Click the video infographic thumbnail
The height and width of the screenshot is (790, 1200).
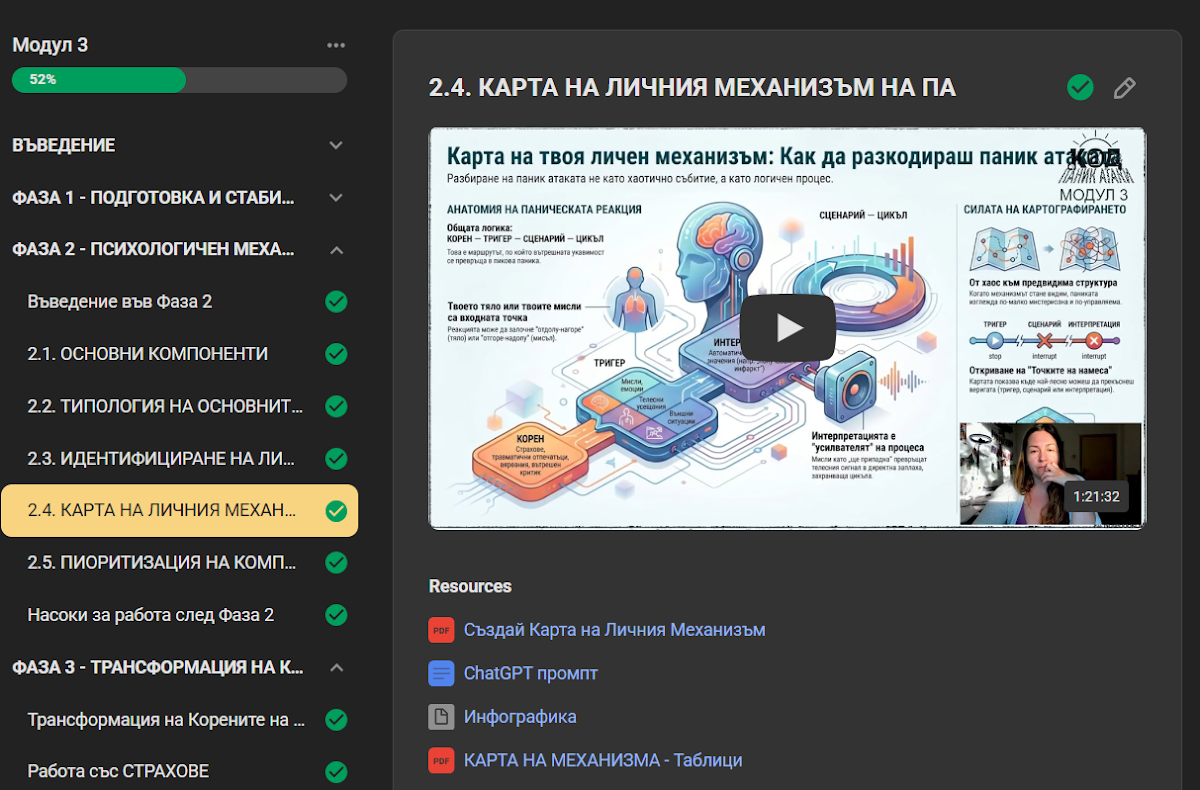point(787,327)
